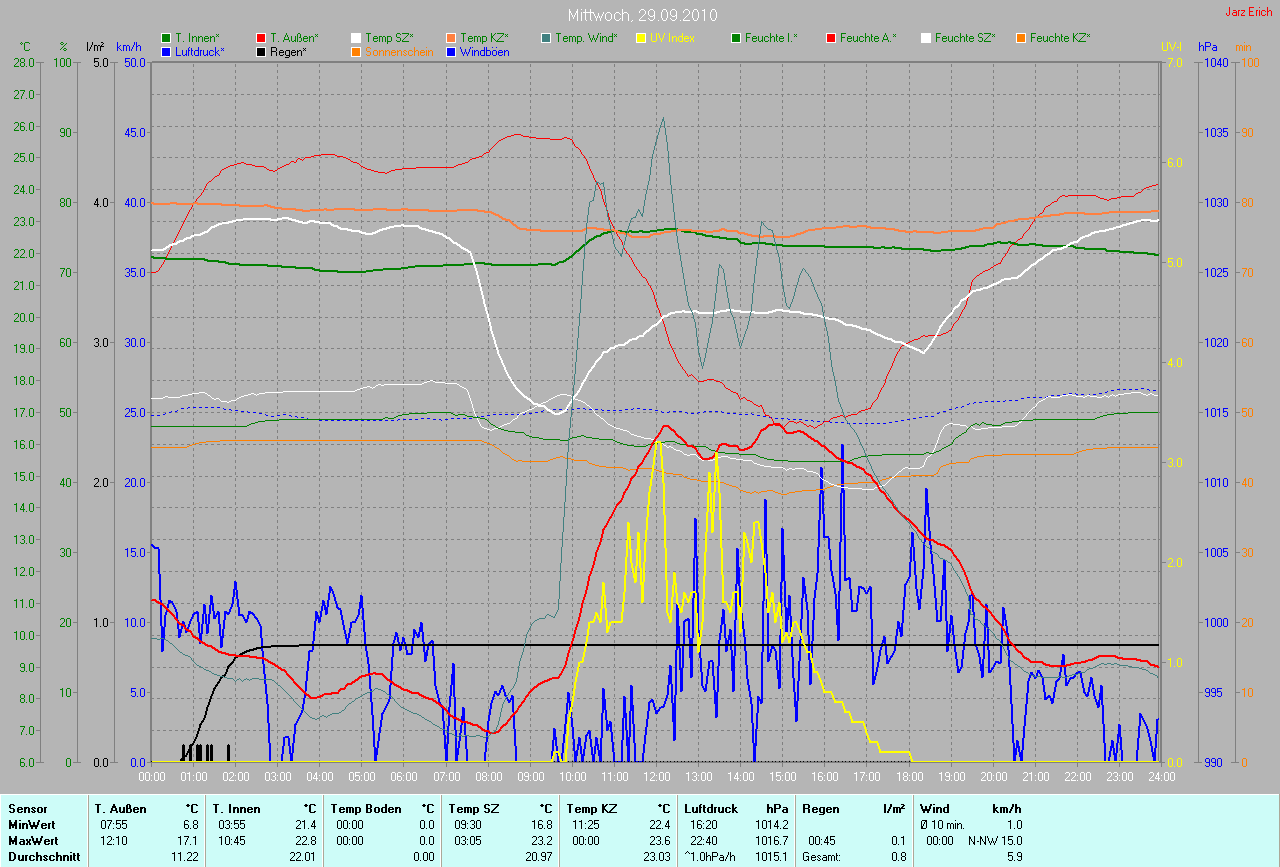Click the white Temp SZ legend marker
Viewport: 1280px width, 867px height.
pos(356,38)
